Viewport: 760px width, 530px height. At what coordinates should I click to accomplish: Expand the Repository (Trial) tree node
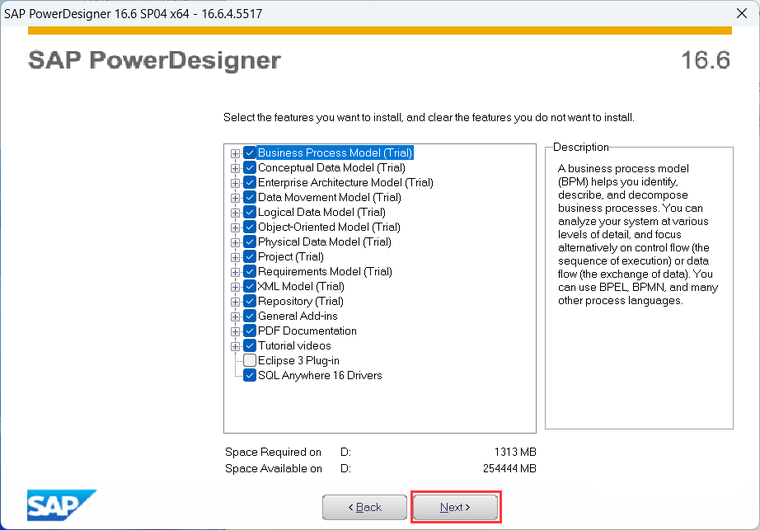[x=235, y=302]
